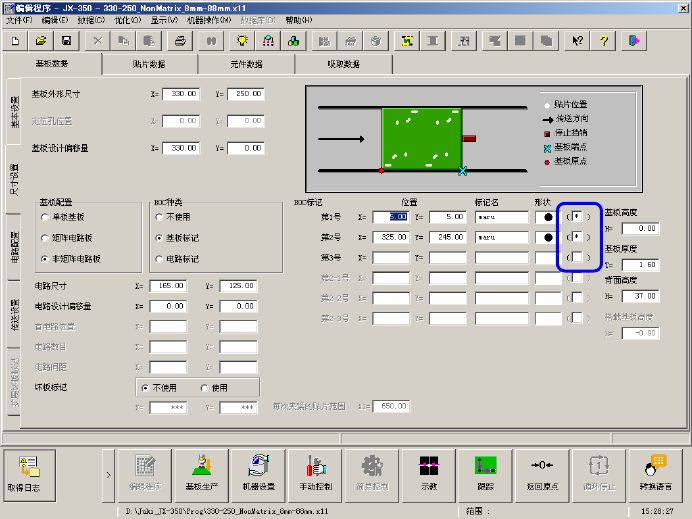Image resolution: width=692 pixels, height=519 pixels.
Task: Click the light bulb toolbar icon
Action: click(242, 41)
